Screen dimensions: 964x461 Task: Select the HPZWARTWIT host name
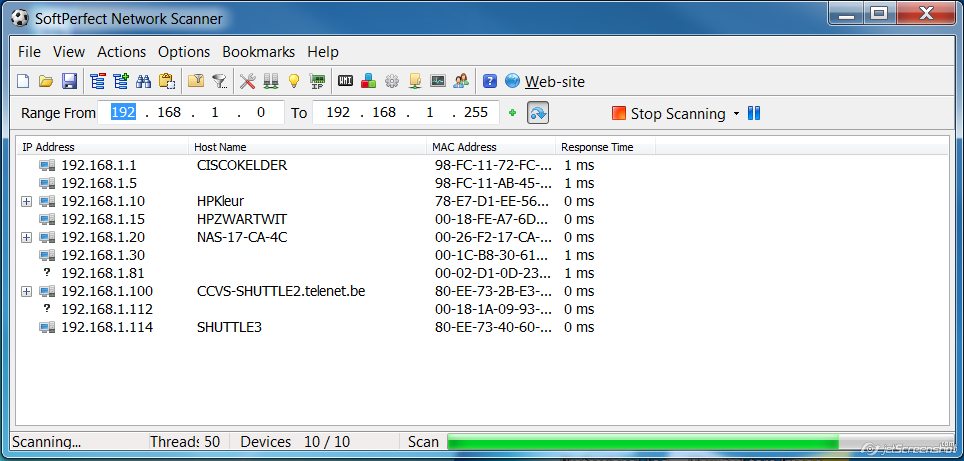[x=242, y=219]
